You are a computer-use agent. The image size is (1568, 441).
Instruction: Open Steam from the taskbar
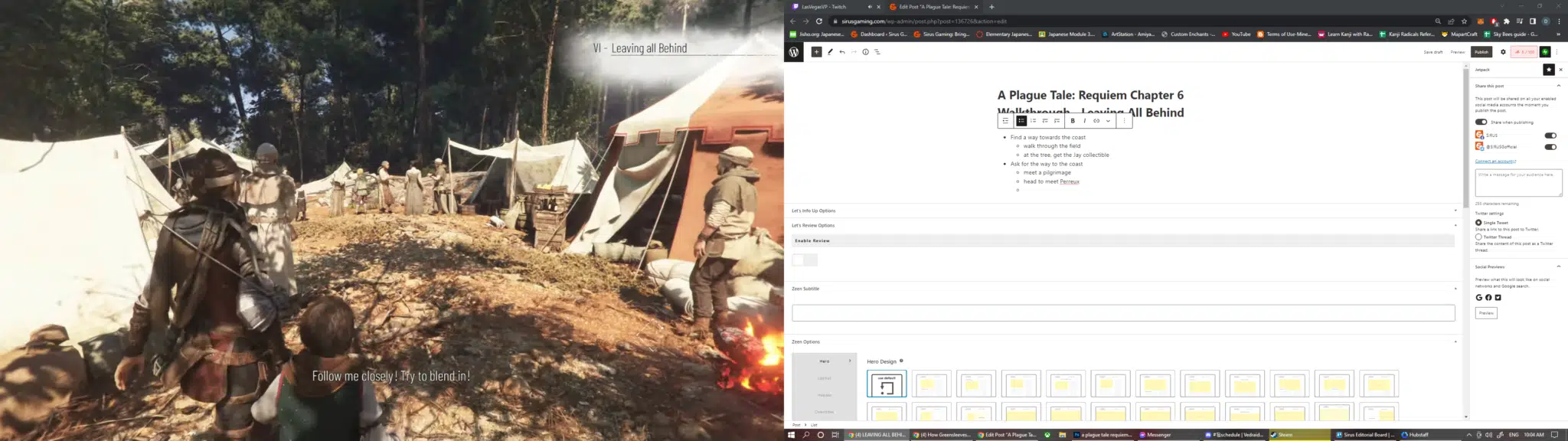(x=1298, y=435)
